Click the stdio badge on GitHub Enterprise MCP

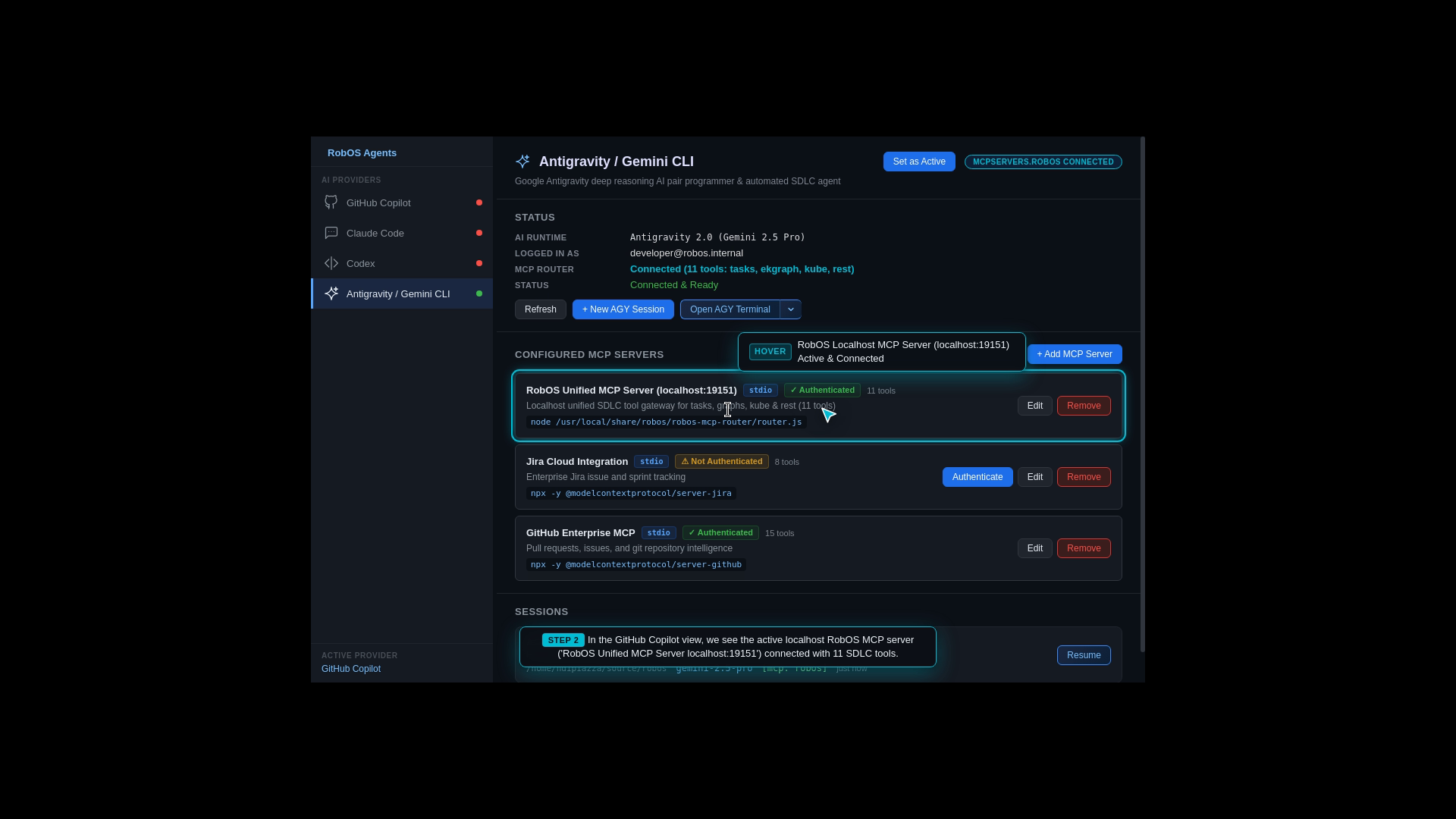[659, 533]
